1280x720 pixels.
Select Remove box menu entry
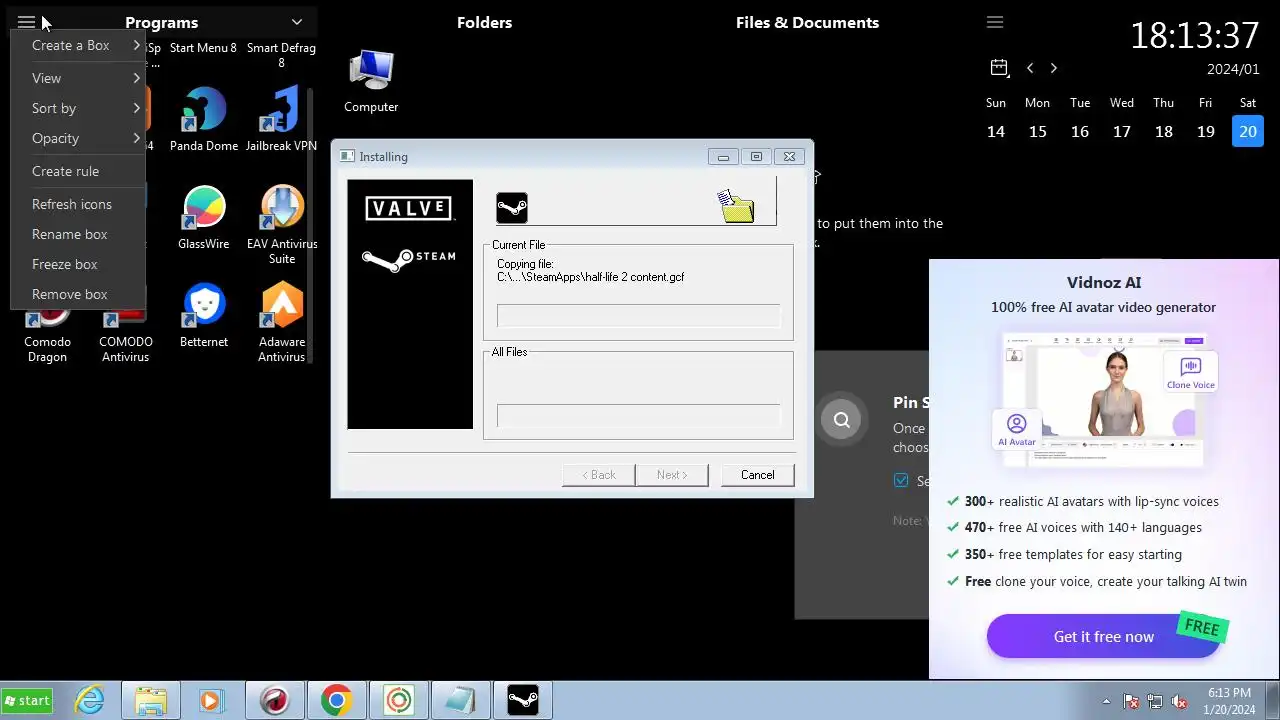point(78,294)
